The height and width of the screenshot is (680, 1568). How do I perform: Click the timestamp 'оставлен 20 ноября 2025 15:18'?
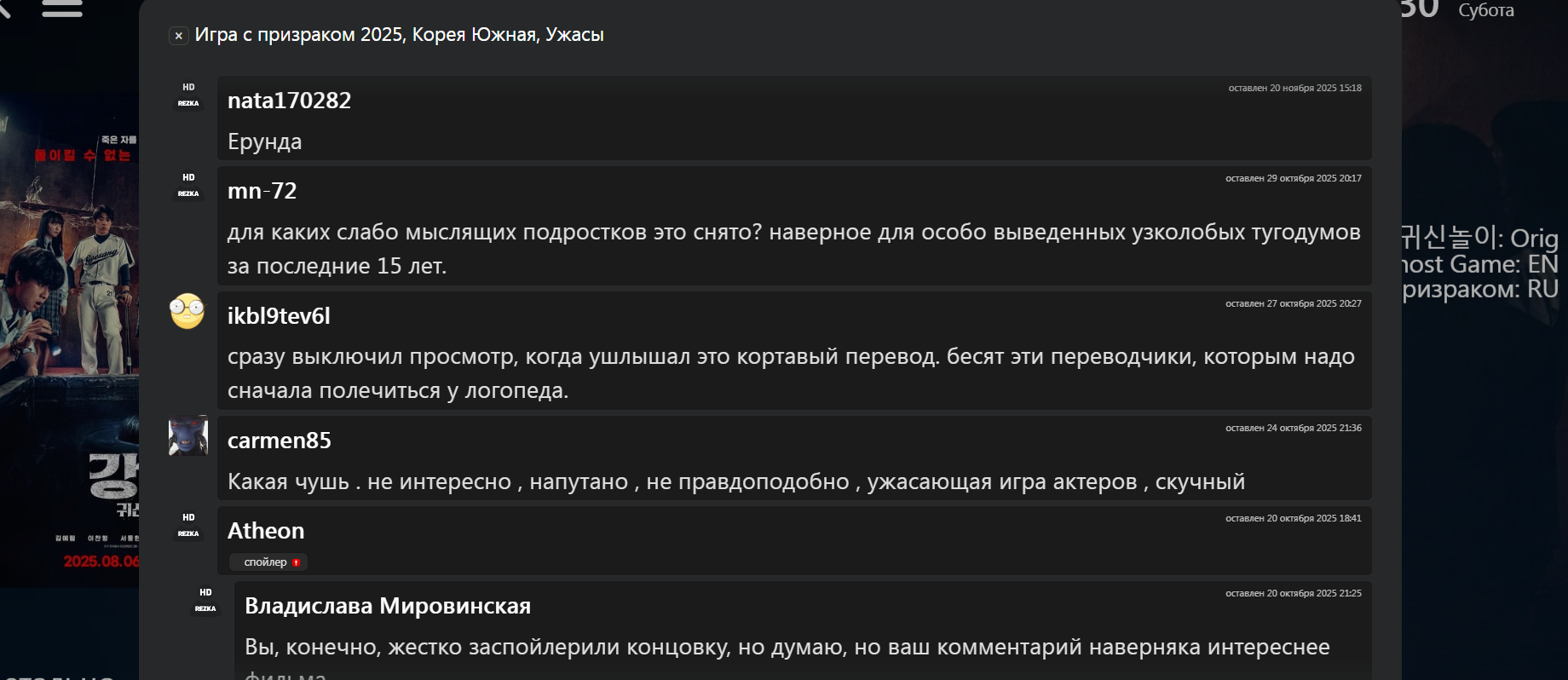(1294, 89)
